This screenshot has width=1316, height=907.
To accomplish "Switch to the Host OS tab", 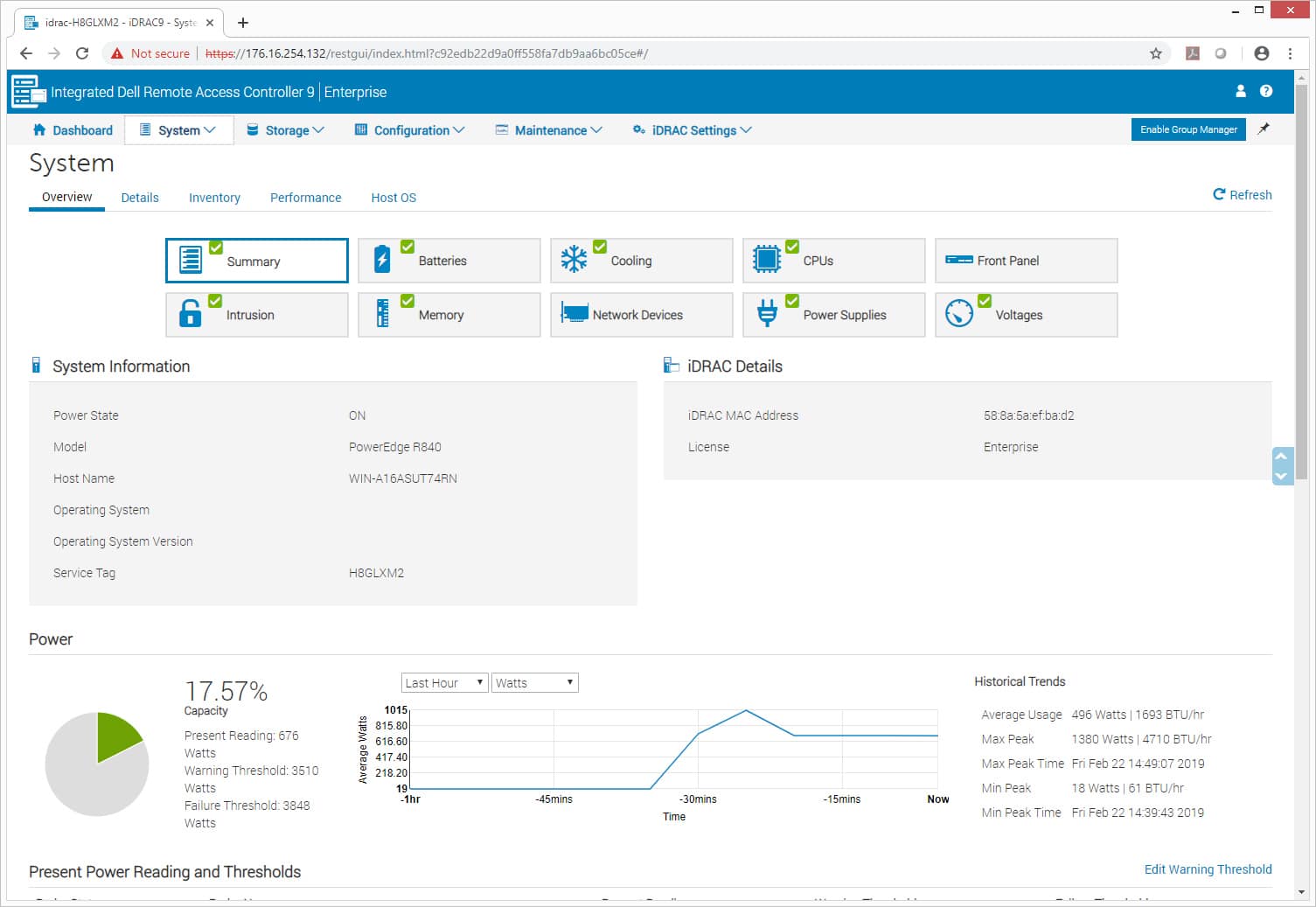I will point(393,198).
